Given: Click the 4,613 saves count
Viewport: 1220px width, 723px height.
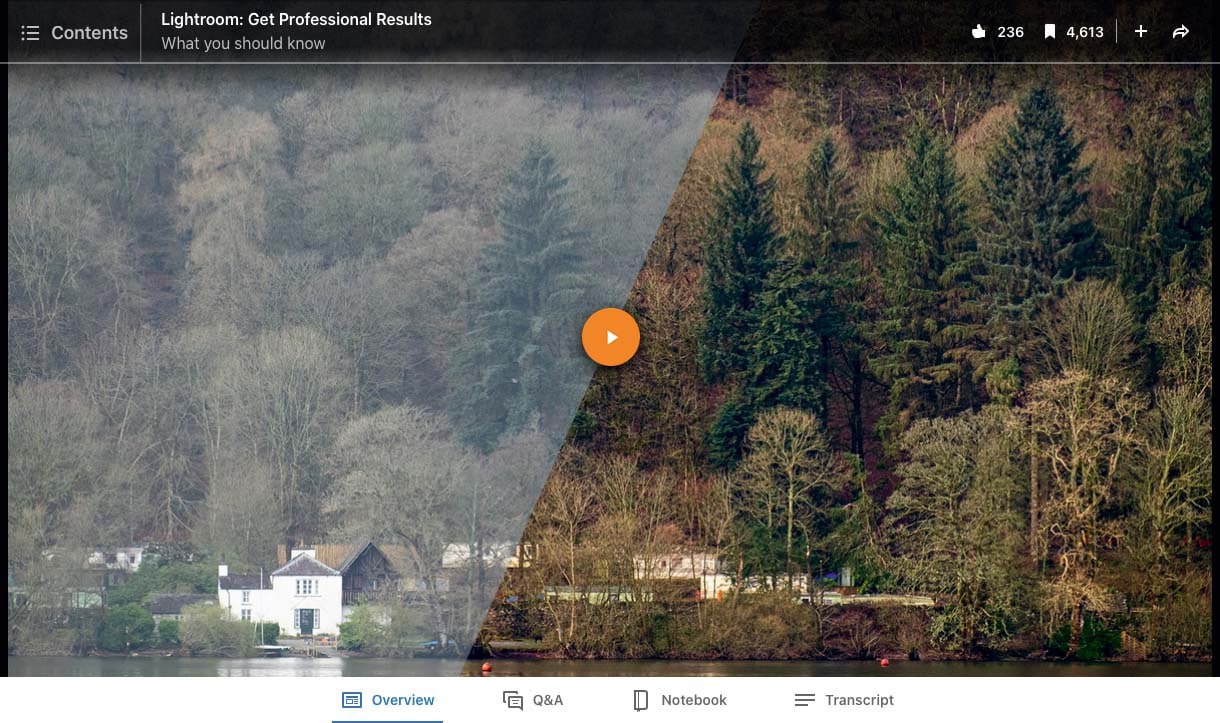Looking at the screenshot, I should [1085, 32].
